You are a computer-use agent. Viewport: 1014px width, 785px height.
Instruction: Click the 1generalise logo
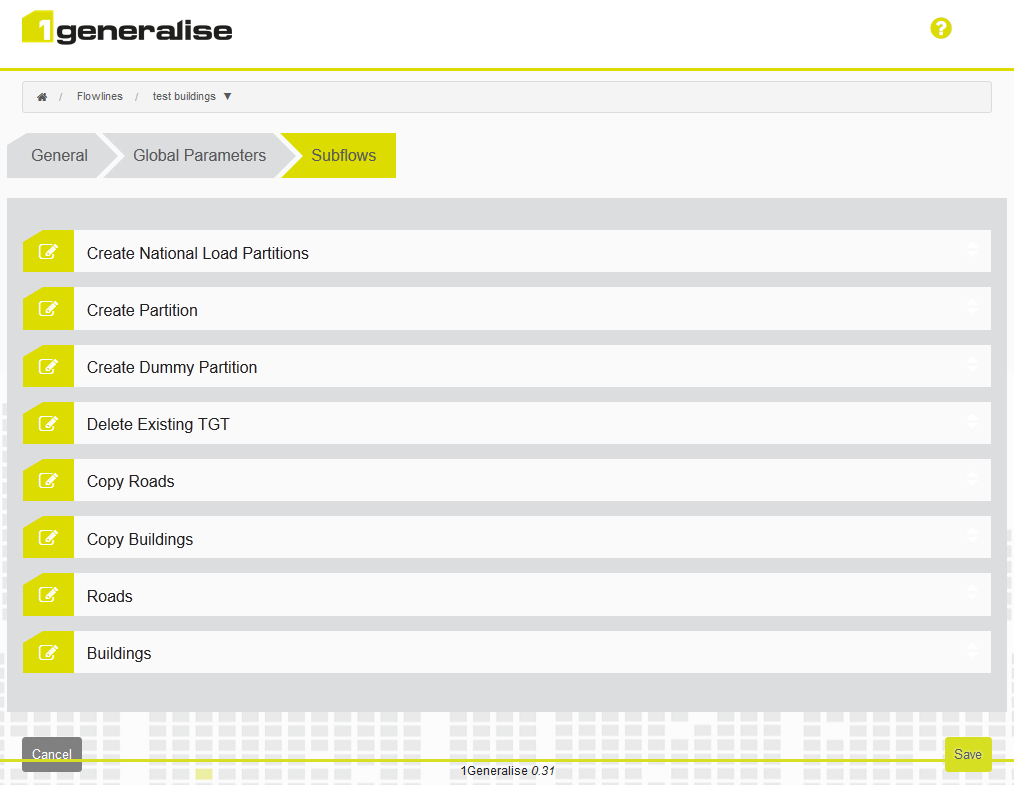[127, 28]
